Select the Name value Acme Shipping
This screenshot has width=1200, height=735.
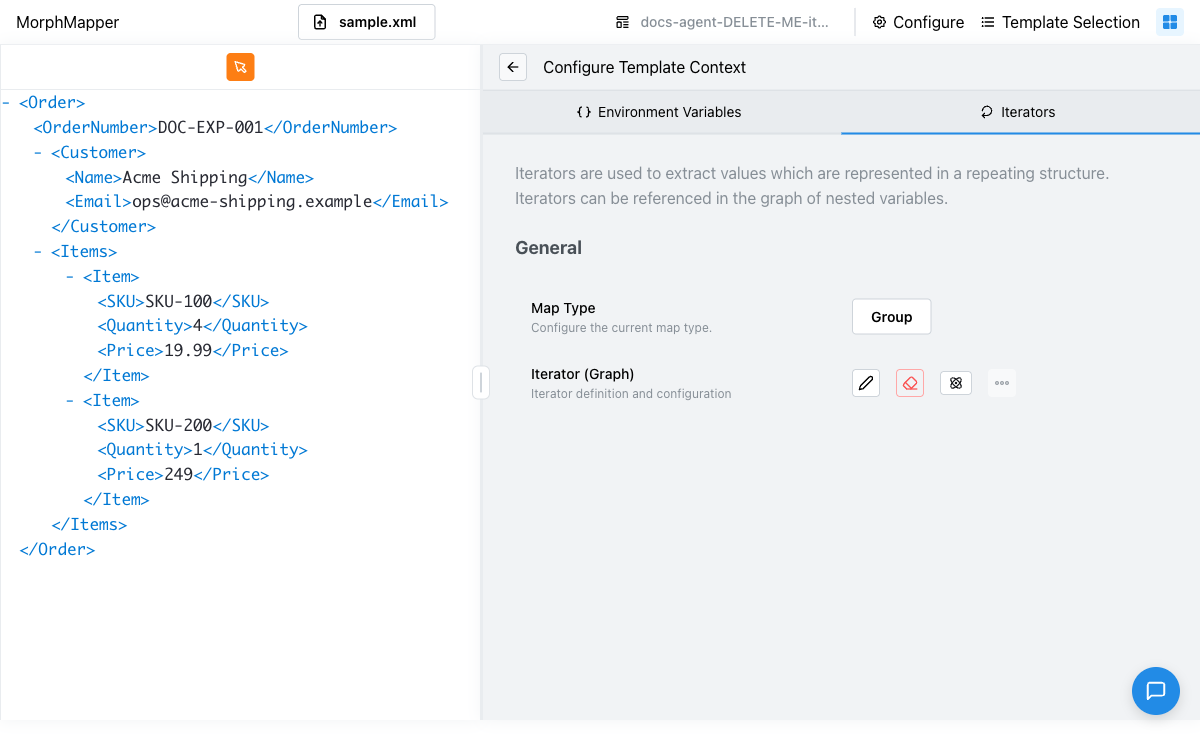coord(185,178)
